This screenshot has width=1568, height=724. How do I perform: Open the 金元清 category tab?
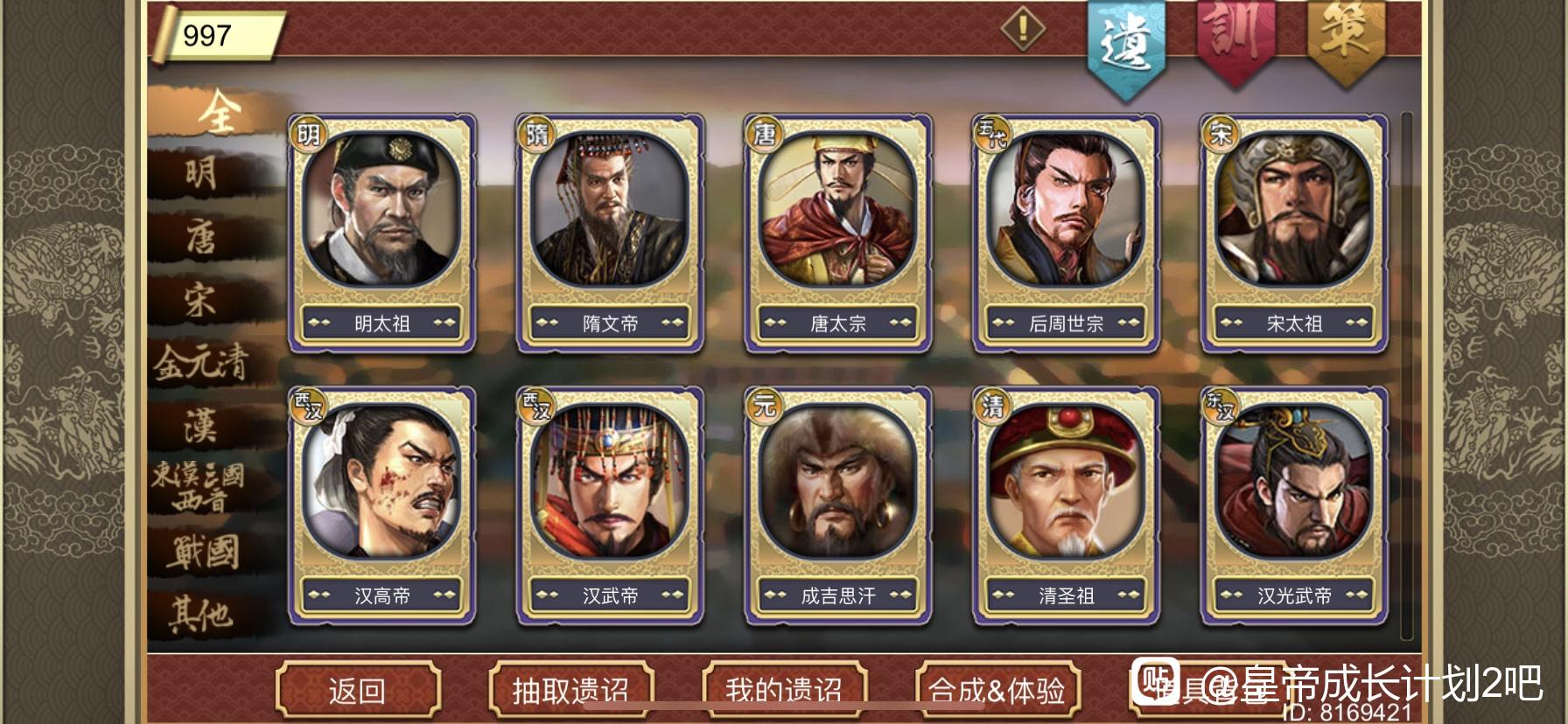tap(201, 362)
